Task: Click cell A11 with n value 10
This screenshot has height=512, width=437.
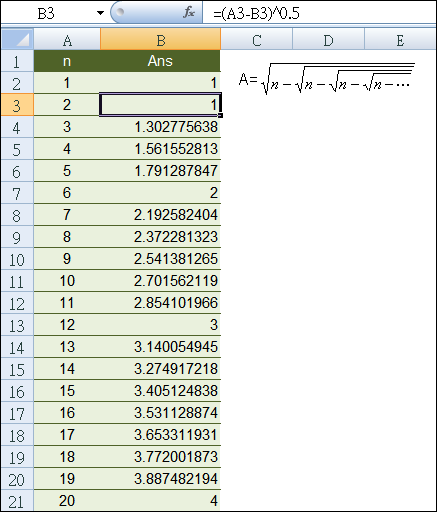Action: tap(67, 281)
